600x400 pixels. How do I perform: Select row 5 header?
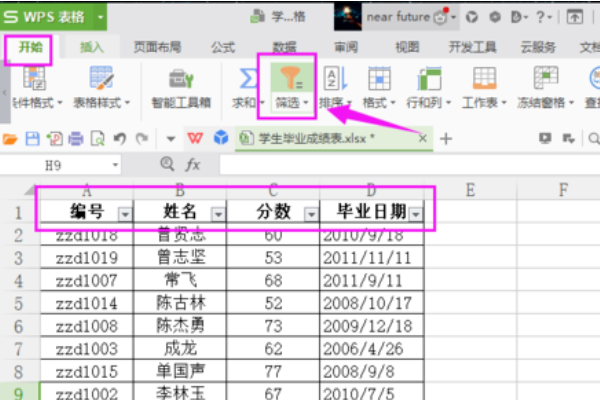click(x=19, y=304)
